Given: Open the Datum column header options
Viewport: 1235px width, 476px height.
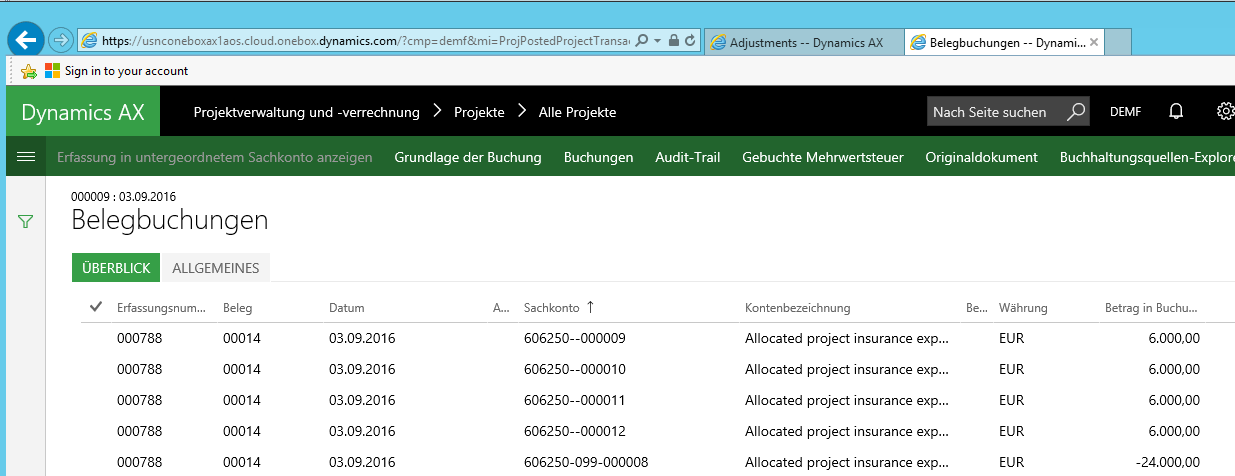Looking at the screenshot, I should point(347,308).
